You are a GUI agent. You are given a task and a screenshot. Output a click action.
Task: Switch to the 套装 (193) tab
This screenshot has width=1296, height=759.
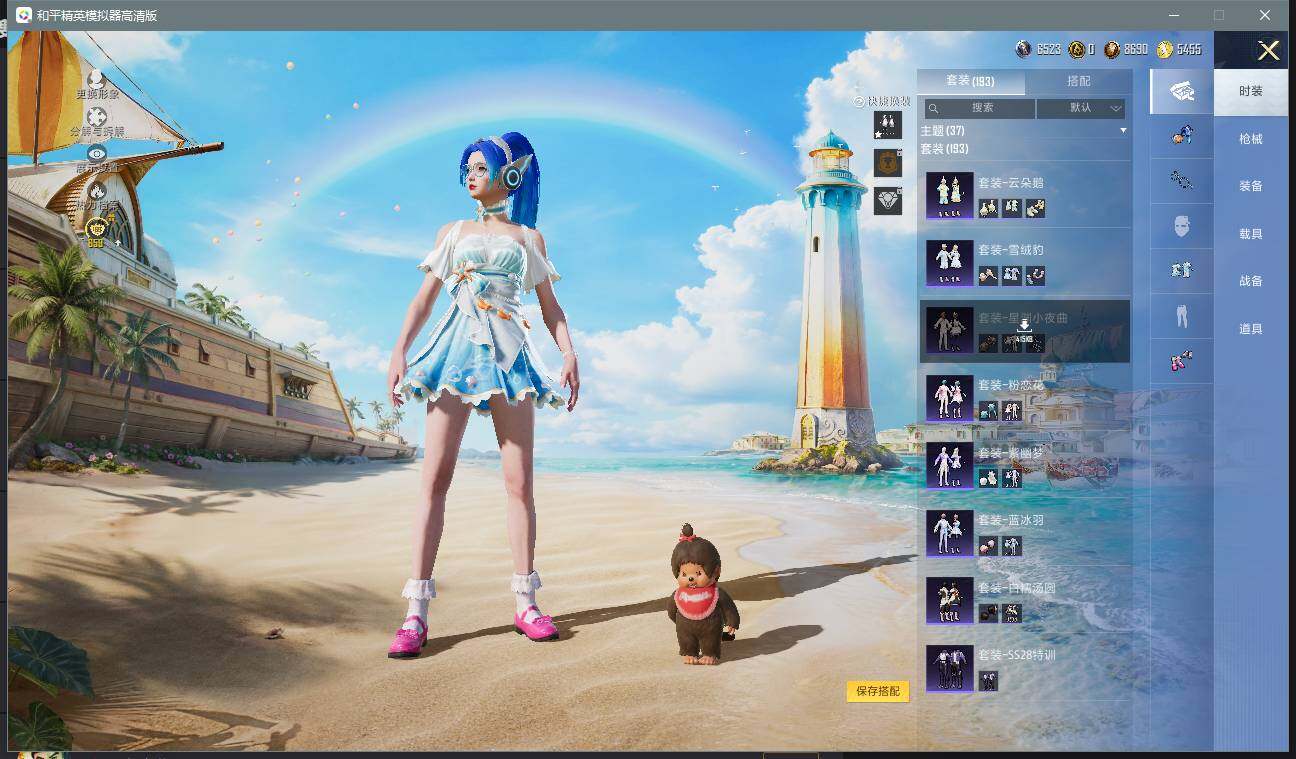[x=970, y=81]
